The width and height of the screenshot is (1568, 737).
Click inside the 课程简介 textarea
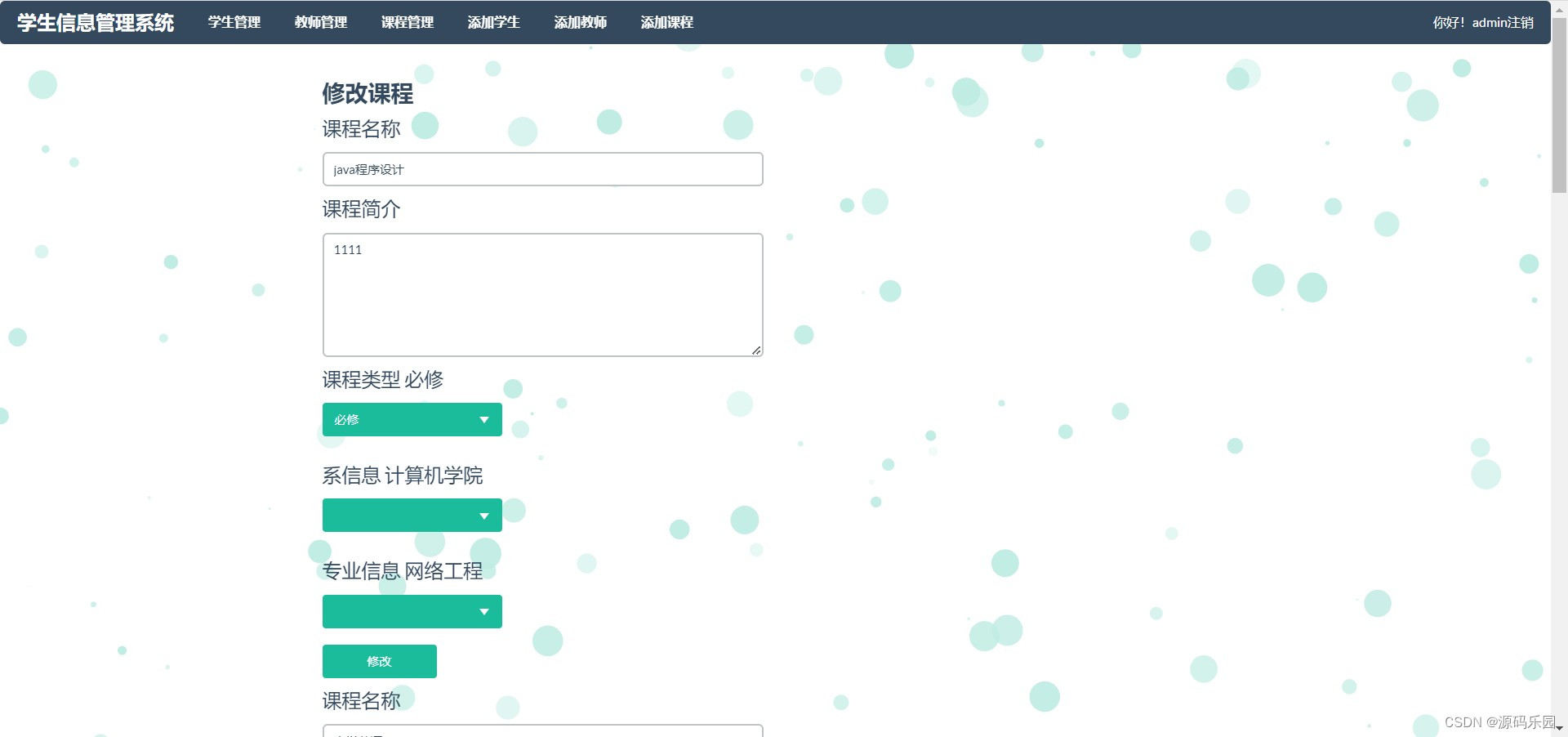point(541,294)
